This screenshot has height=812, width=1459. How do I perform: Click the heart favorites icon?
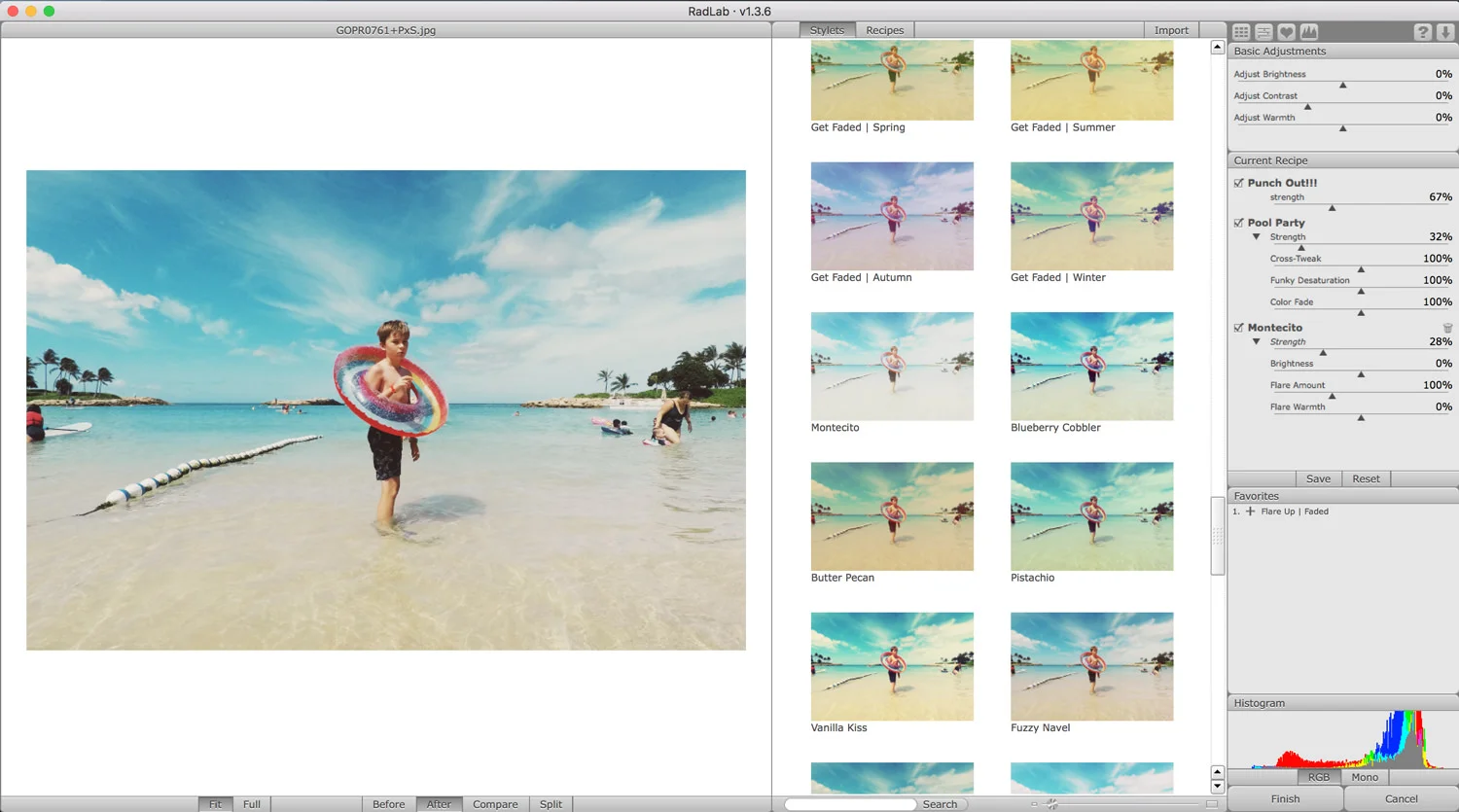(1286, 32)
